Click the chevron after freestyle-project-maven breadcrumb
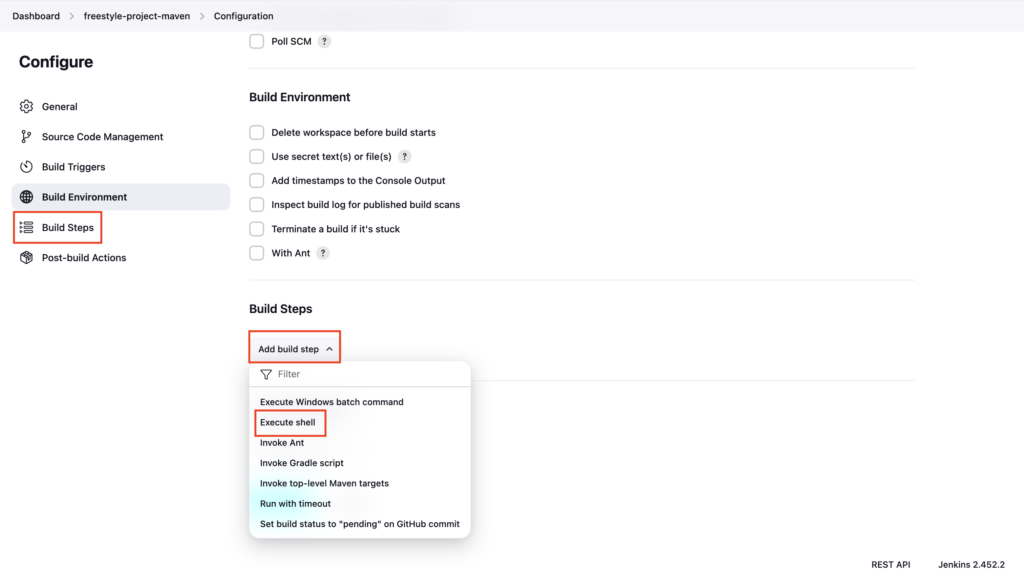 pos(202,16)
